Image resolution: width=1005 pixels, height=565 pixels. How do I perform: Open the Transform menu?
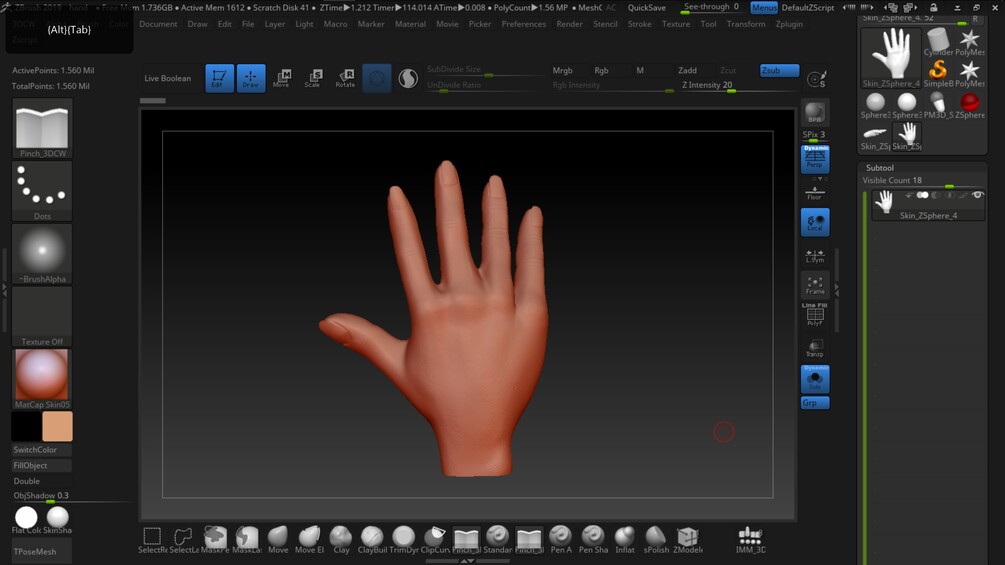745,24
